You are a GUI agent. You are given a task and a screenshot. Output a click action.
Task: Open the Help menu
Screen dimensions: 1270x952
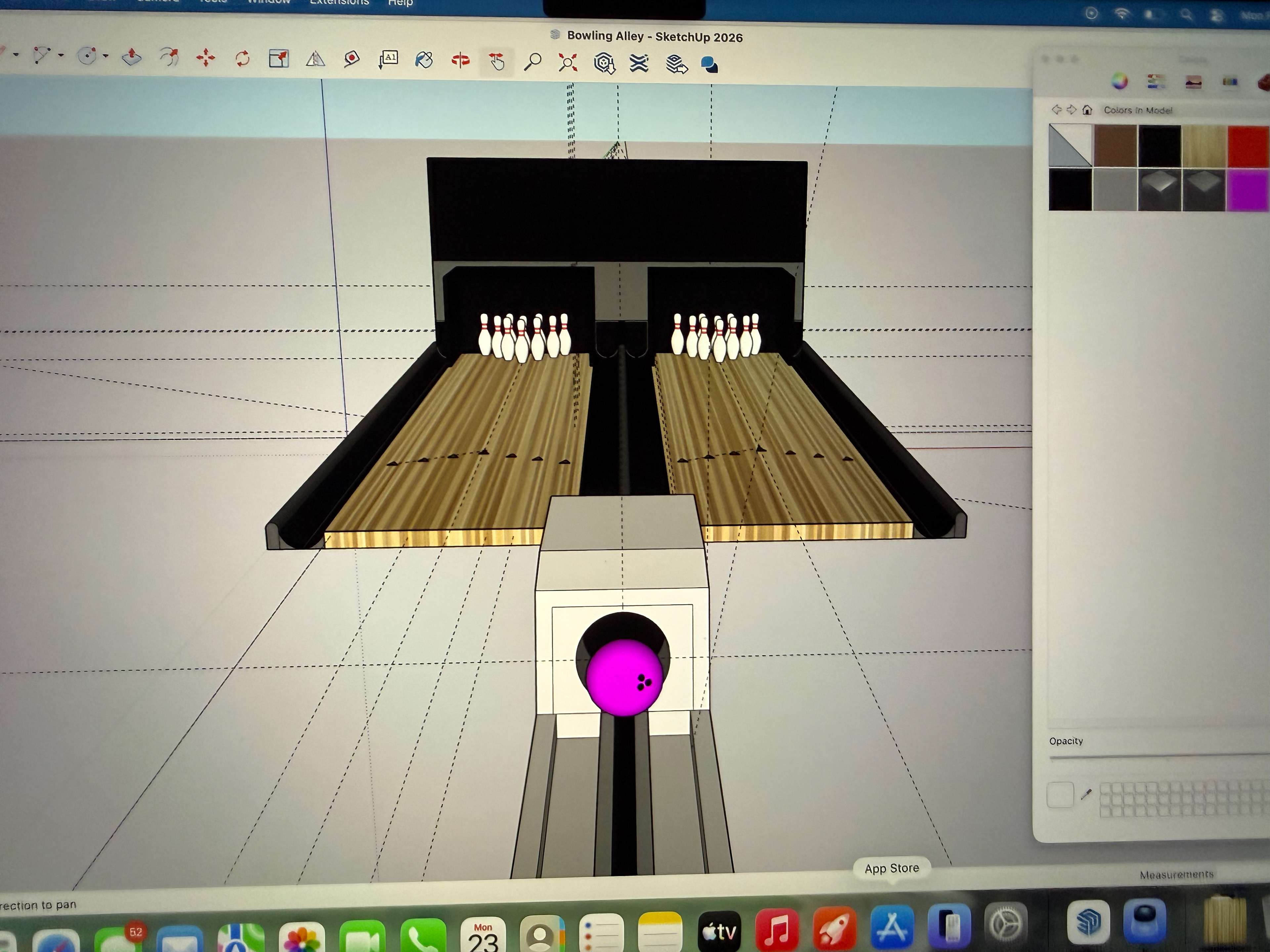tap(400, 3)
